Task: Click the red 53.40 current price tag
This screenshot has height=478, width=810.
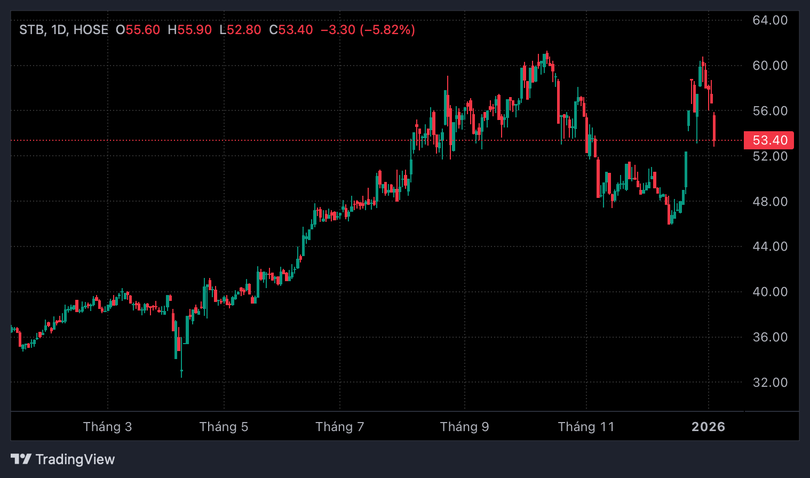Action: 771,141
